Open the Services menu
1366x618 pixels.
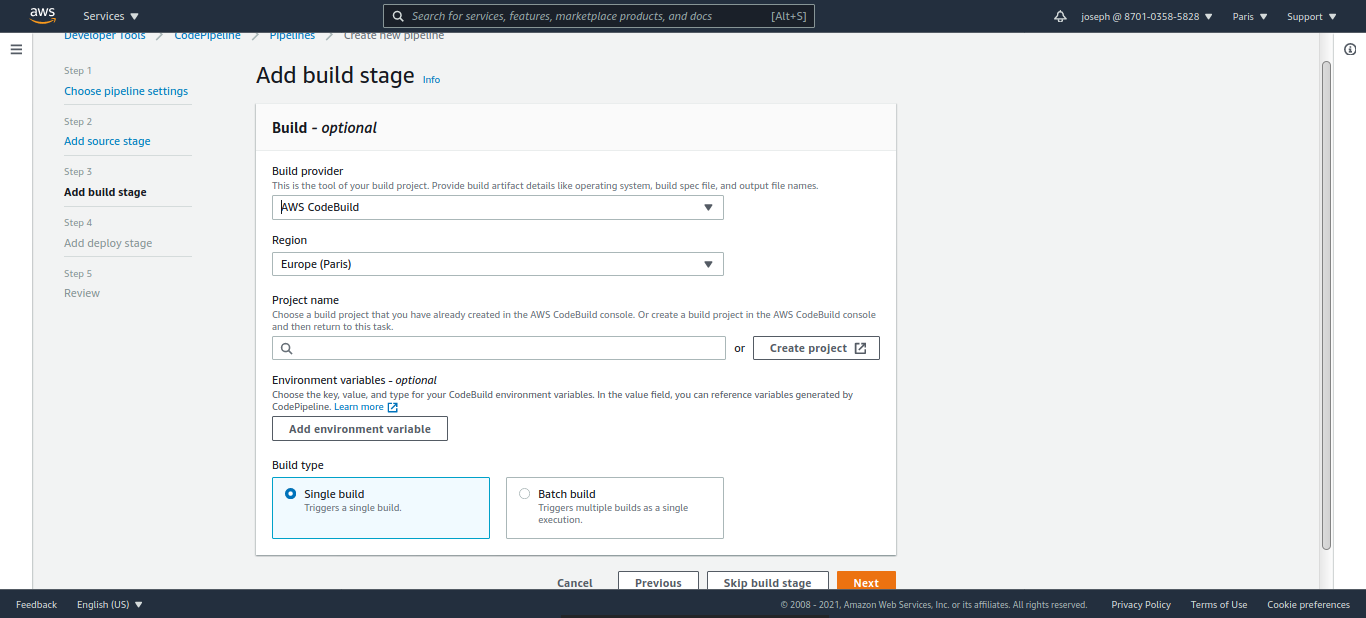(x=111, y=16)
